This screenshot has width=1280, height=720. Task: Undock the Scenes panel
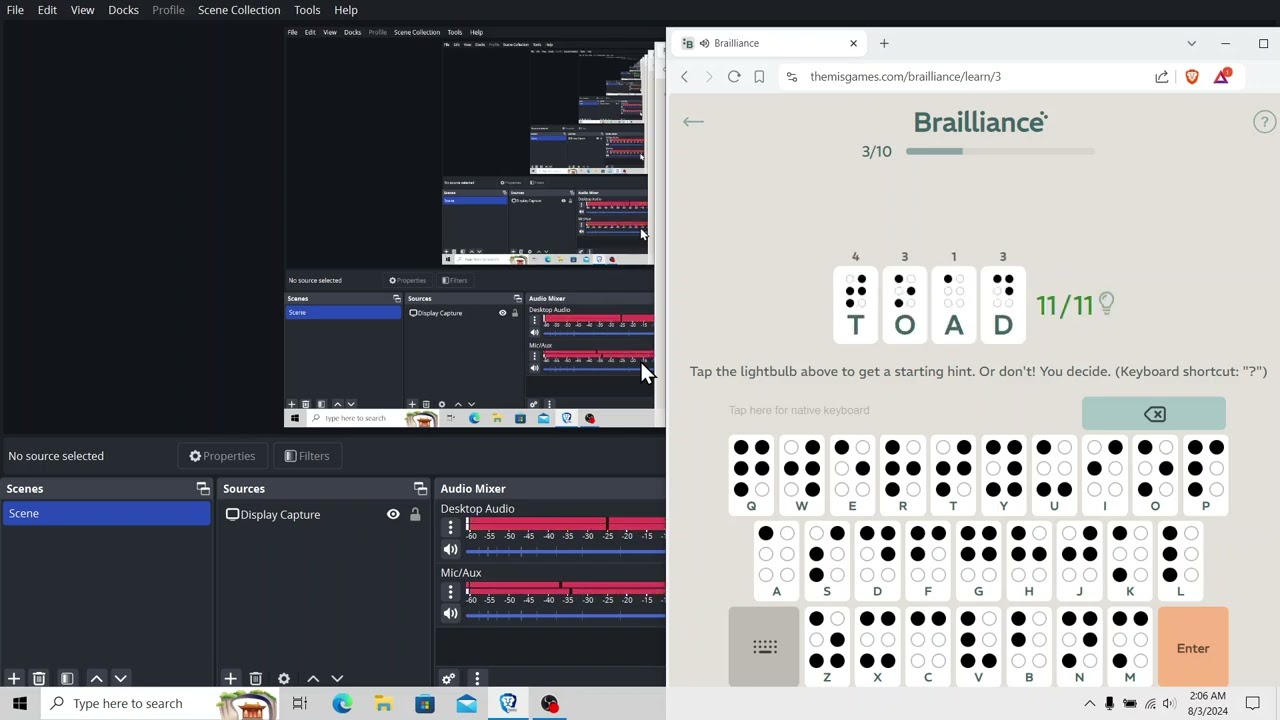click(x=203, y=488)
